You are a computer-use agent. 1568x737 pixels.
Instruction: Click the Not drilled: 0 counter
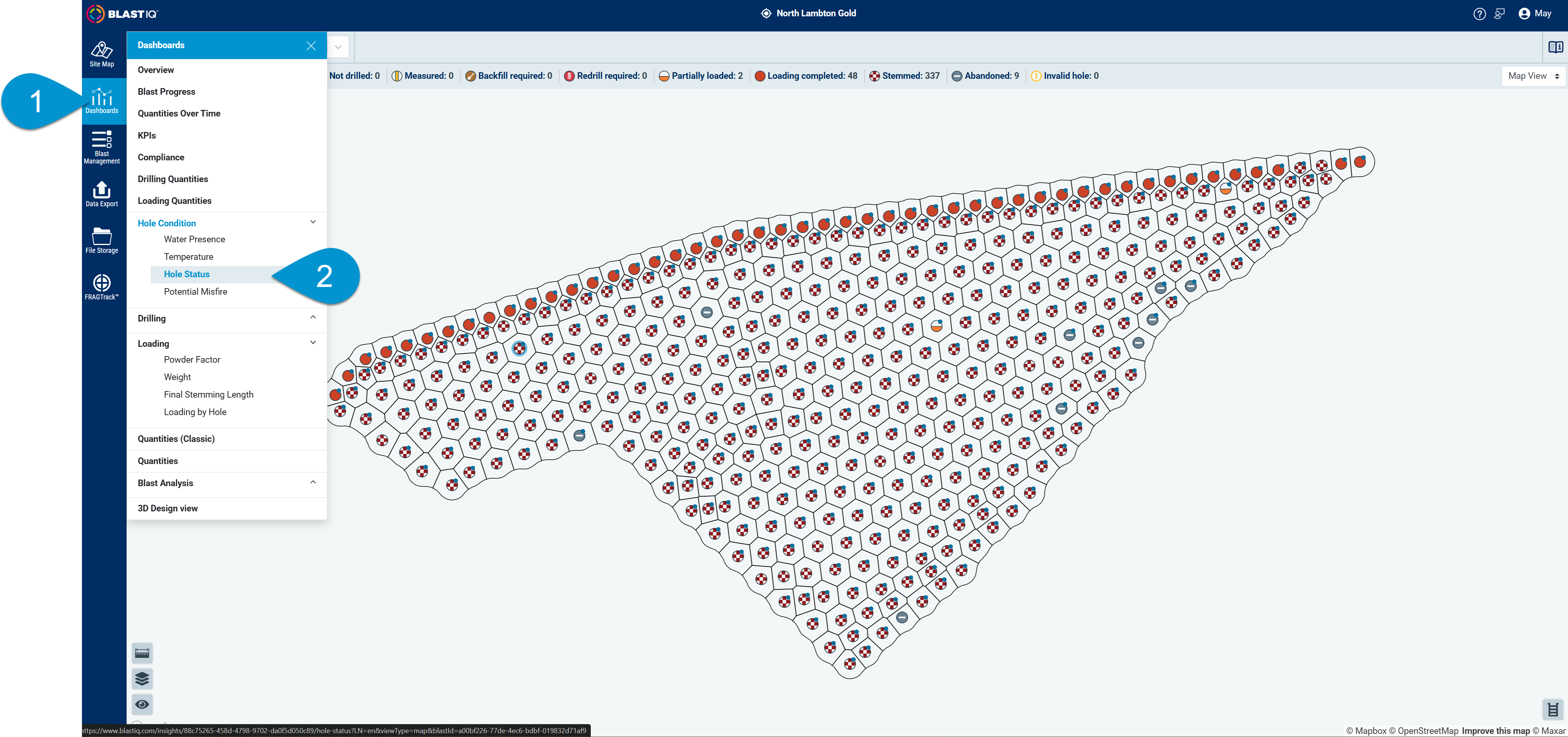click(354, 76)
